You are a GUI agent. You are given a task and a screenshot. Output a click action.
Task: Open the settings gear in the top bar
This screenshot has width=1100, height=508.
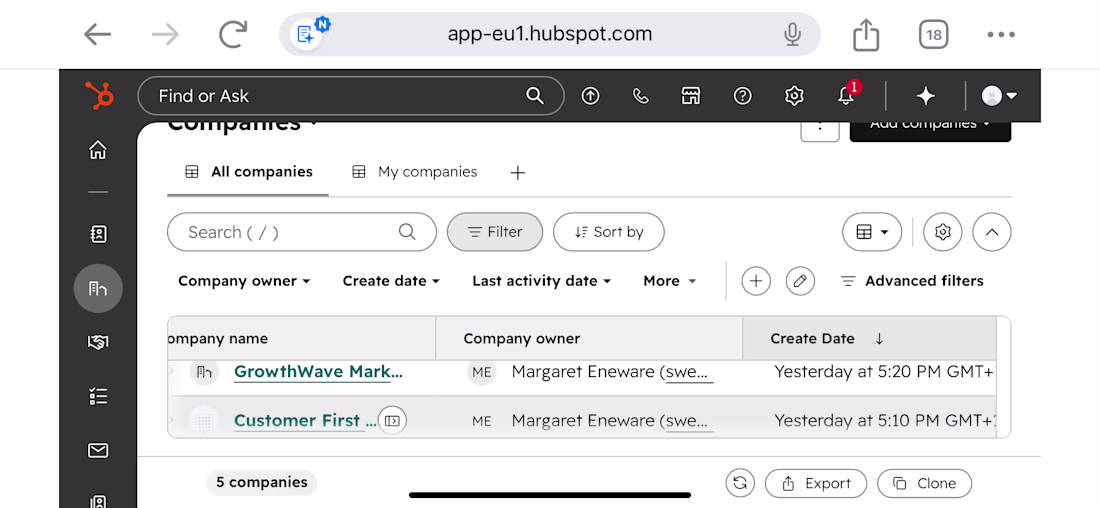[x=793, y=96]
